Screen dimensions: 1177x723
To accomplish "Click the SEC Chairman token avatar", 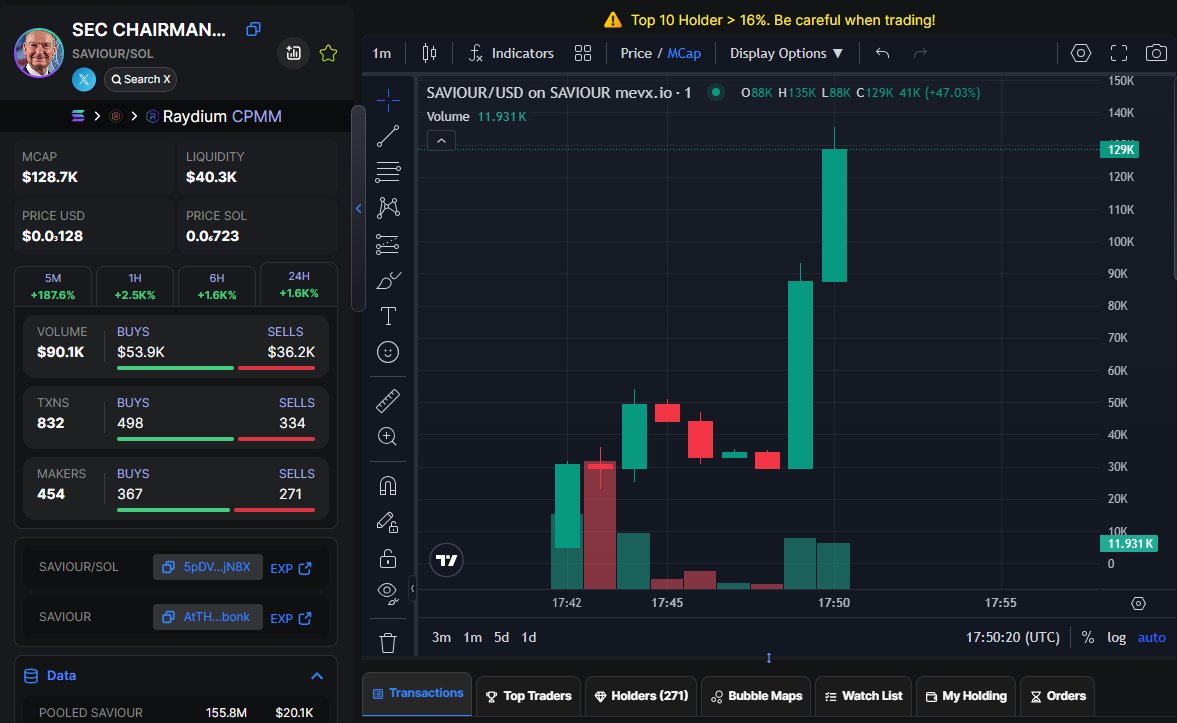I will point(39,53).
